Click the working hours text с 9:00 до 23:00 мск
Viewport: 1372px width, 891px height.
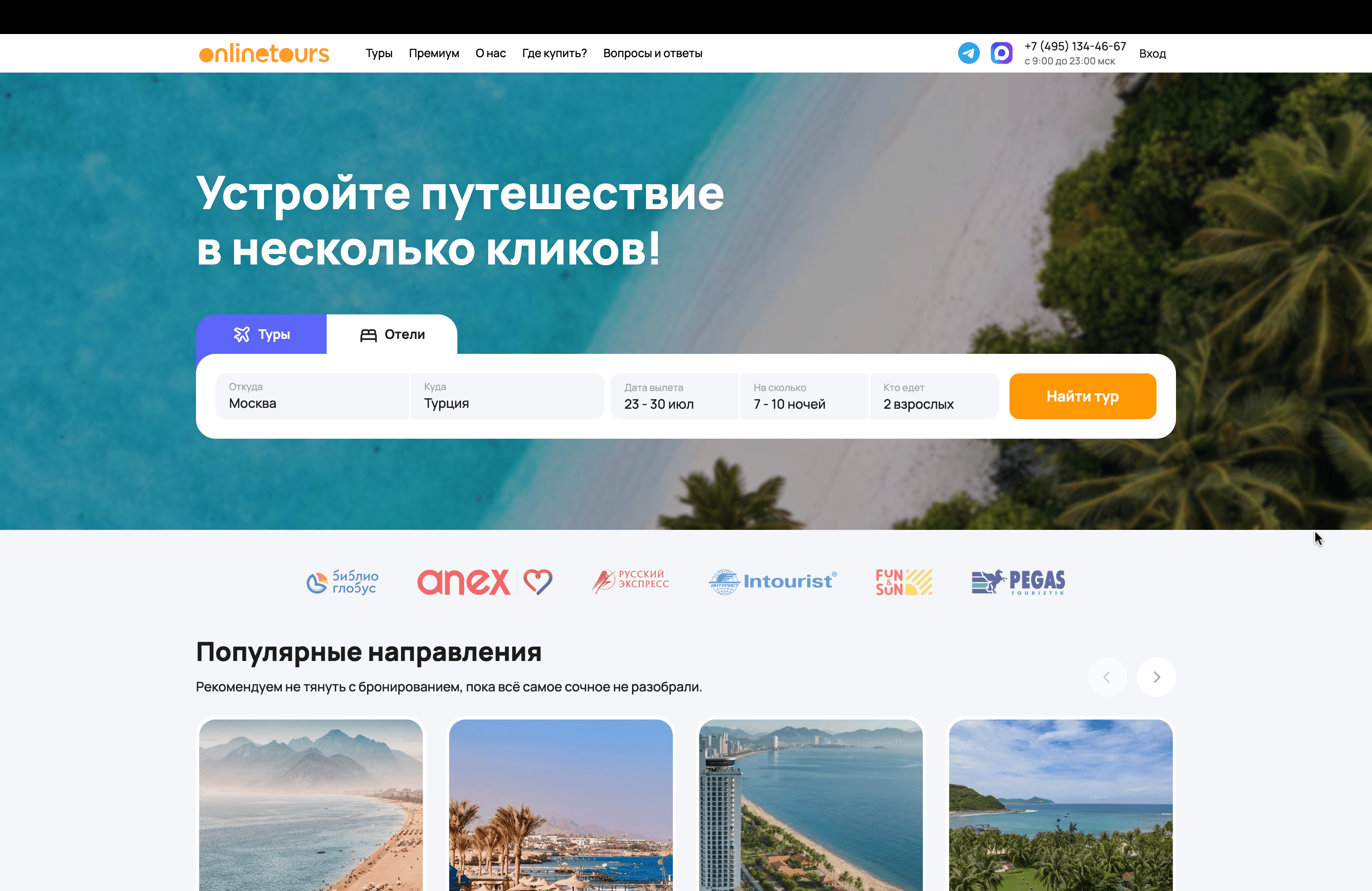click(x=1069, y=61)
